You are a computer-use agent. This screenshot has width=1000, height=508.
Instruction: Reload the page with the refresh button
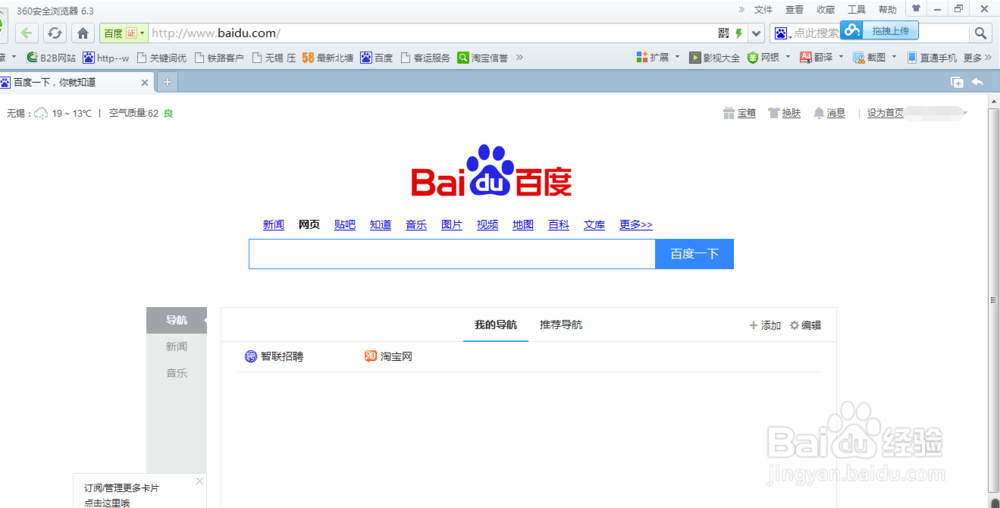pyautogui.click(x=55, y=33)
